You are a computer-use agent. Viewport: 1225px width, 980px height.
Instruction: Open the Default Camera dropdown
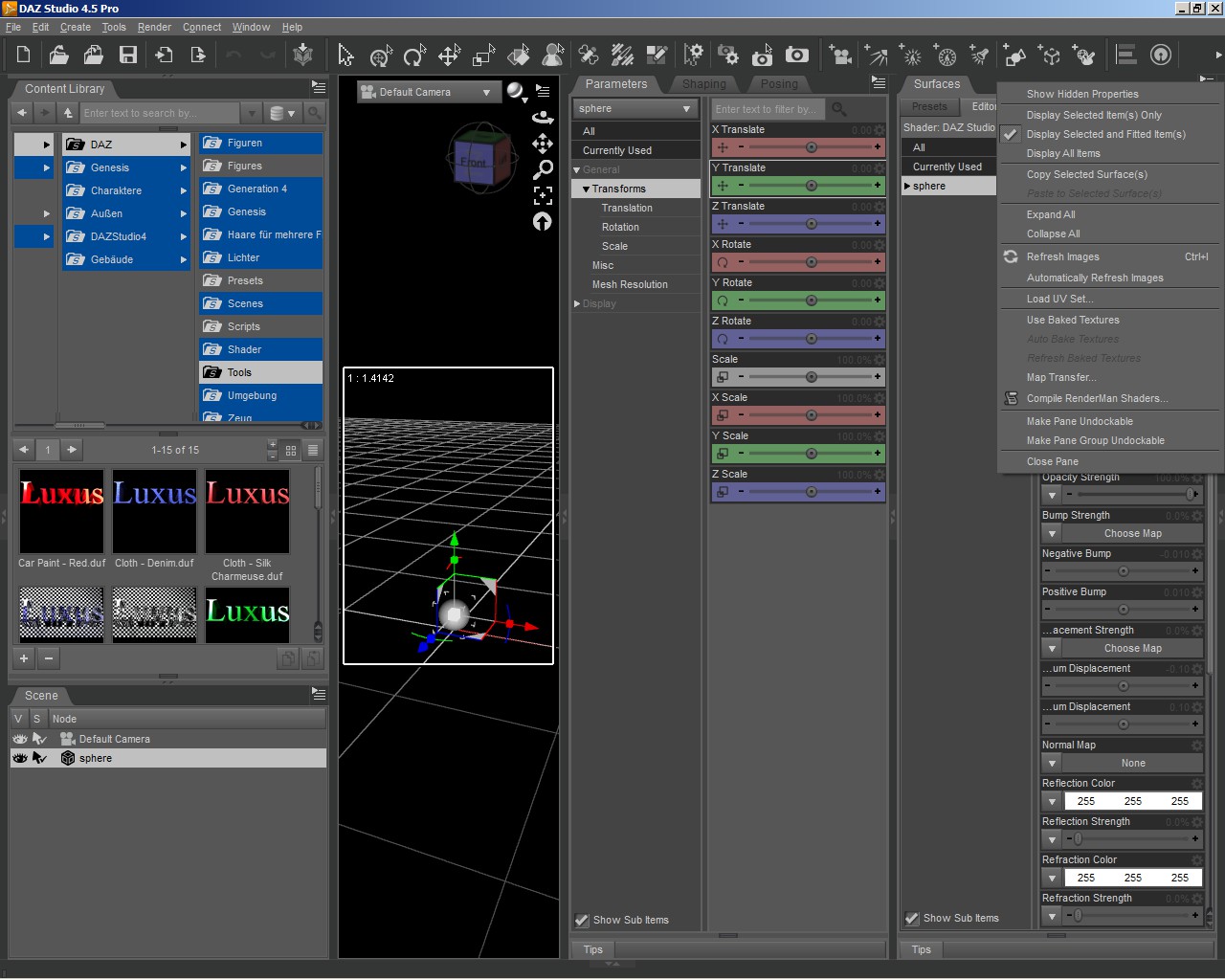click(x=428, y=93)
